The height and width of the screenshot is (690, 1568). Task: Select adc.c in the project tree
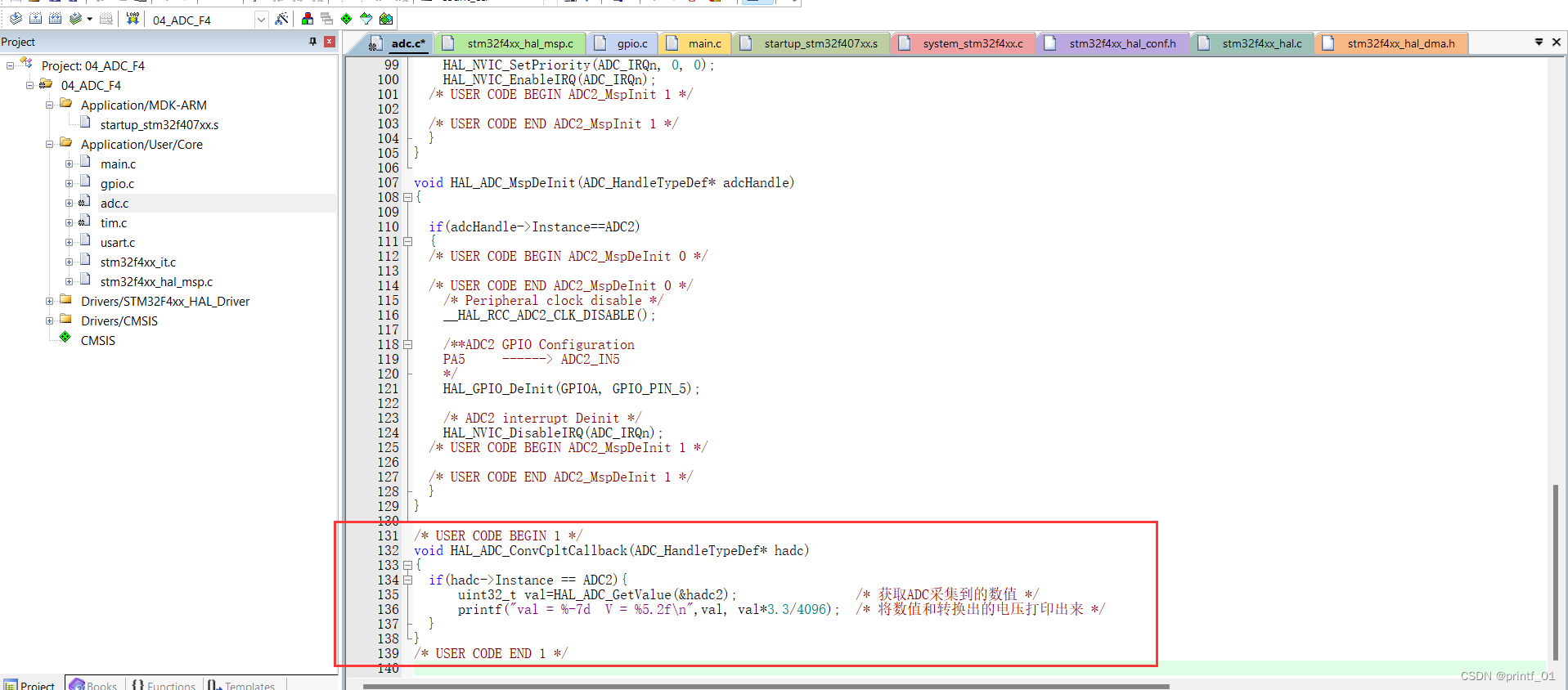click(x=115, y=204)
